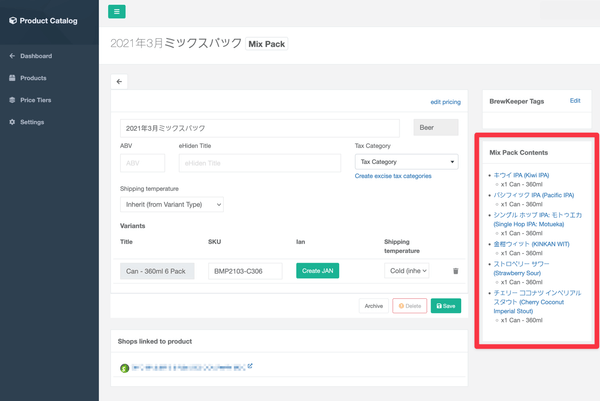Open the variant Cold shipping temperature dropdown

coord(406,271)
